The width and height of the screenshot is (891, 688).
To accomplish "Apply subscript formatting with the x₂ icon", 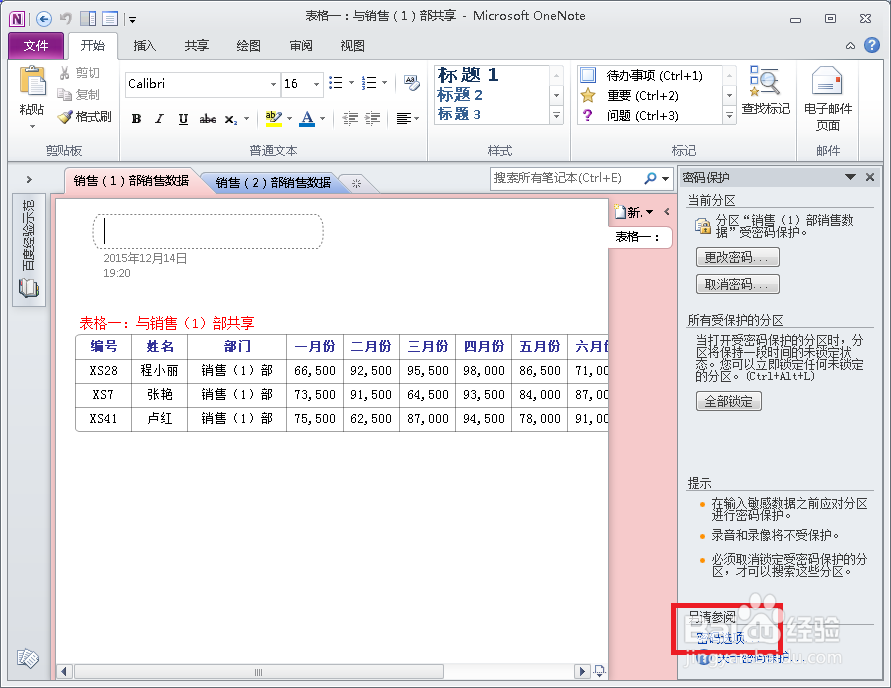I will [x=230, y=118].
